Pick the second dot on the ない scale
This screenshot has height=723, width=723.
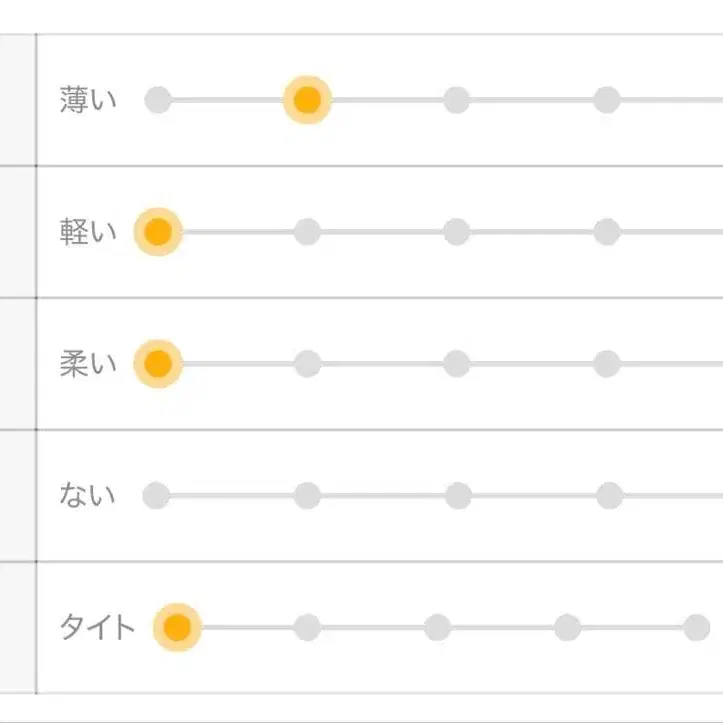[x=307, y=495]
